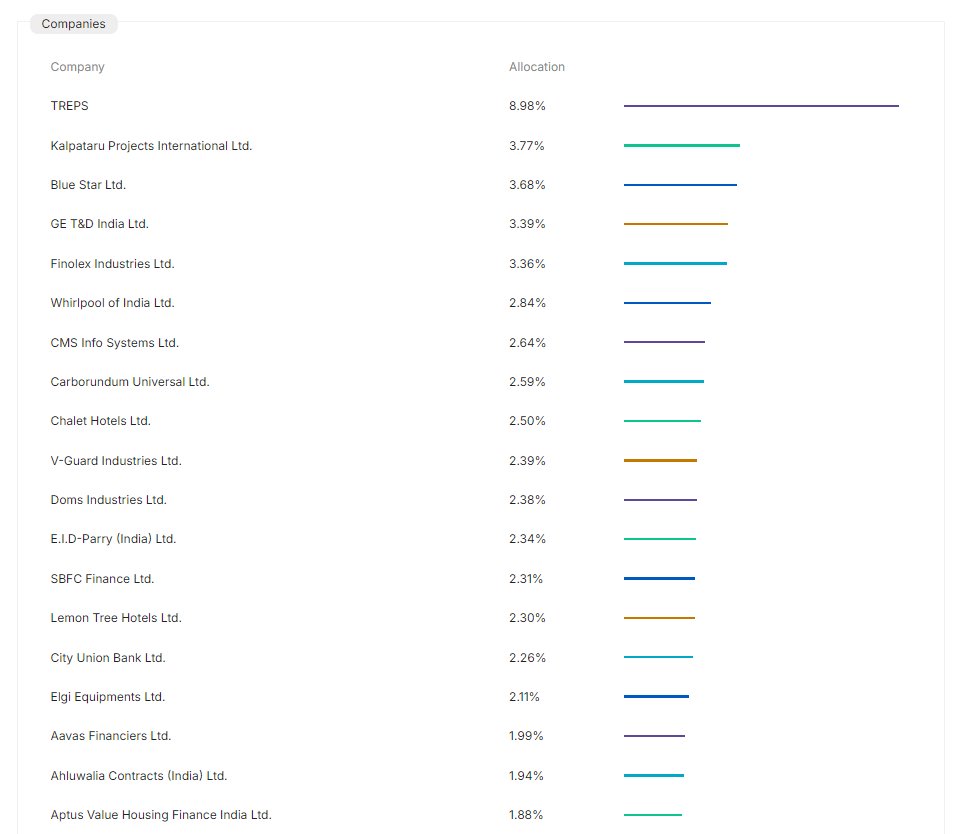Click the TREPS allocation bar

point(761,106)
